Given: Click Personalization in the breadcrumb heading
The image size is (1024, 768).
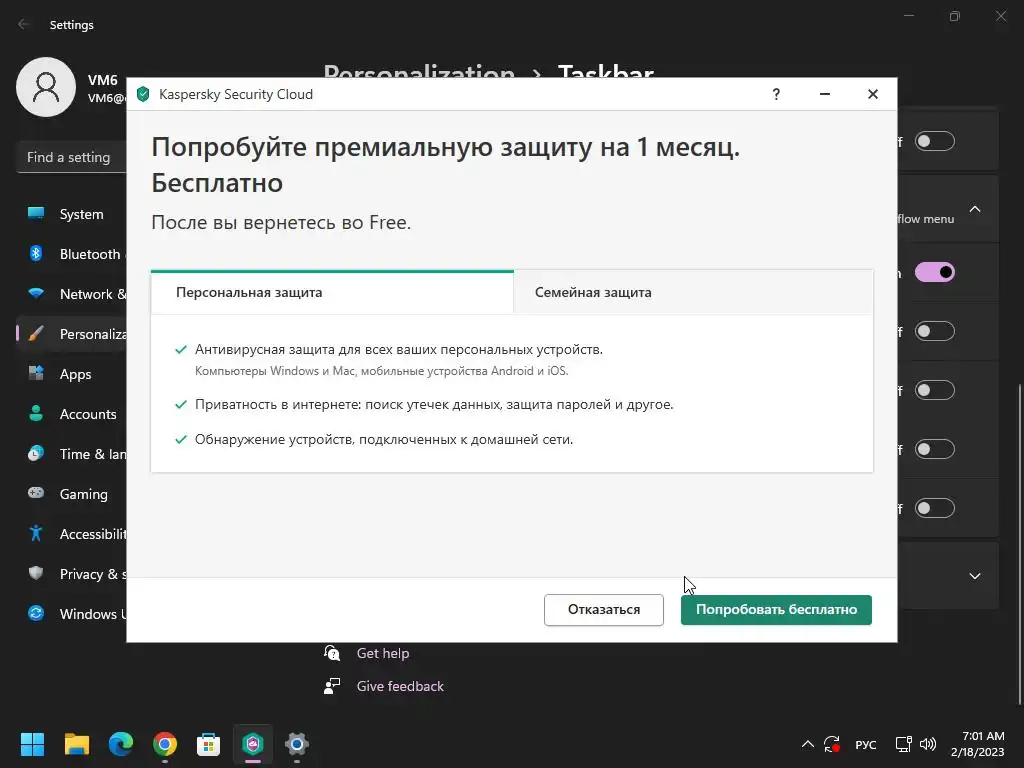Looking at the screenshot, I should [419, 72].
